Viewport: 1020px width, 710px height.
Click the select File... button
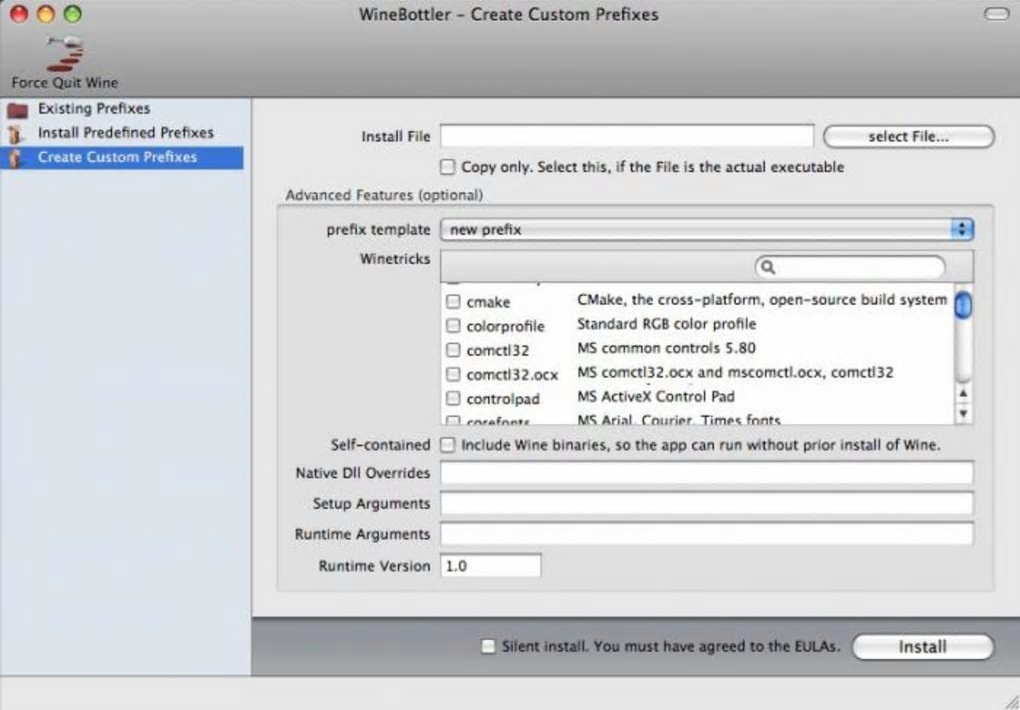908,137
